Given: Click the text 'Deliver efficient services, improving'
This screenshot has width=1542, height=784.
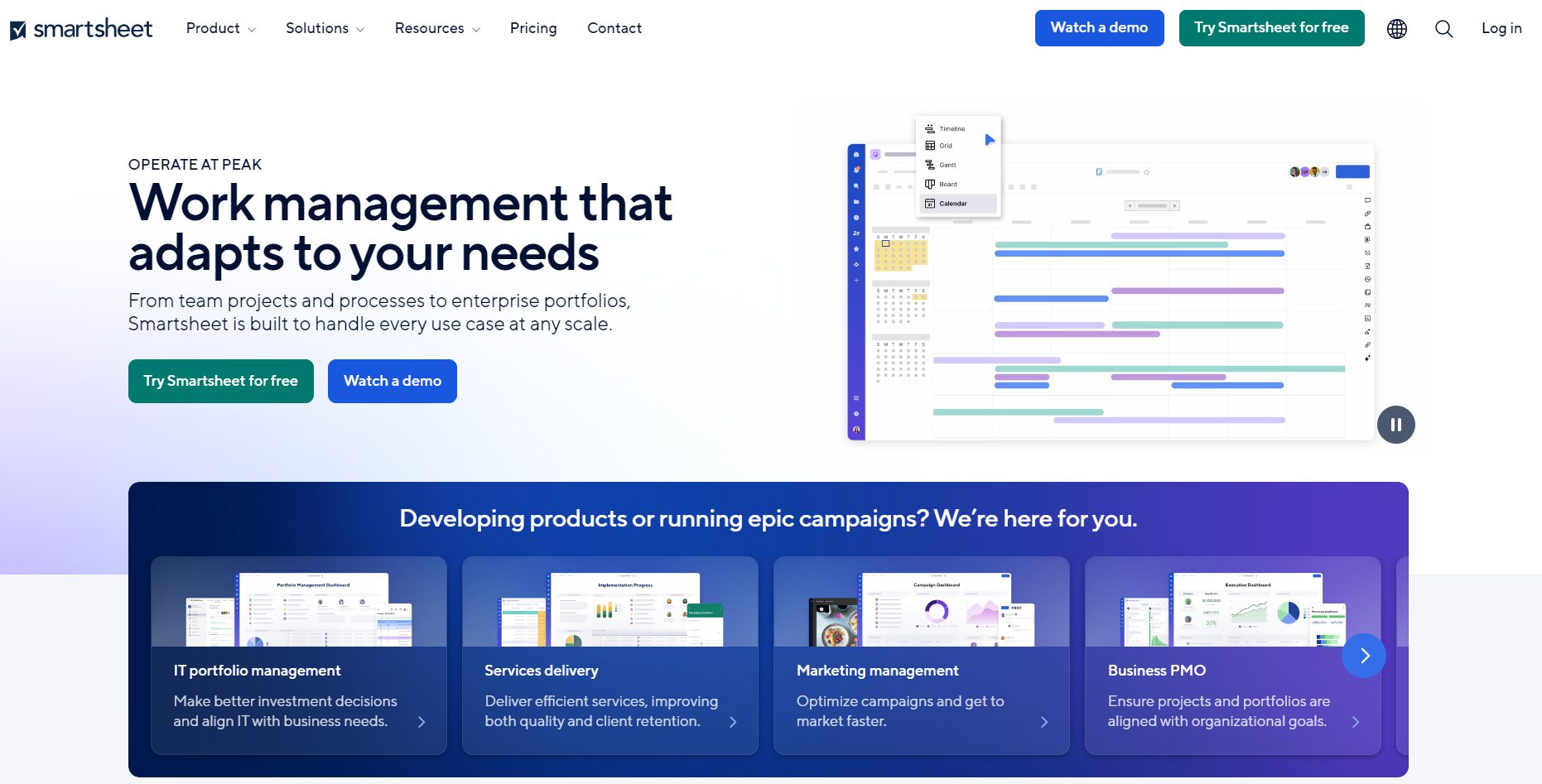Looking at the screenshot, I should pos(601,701).
